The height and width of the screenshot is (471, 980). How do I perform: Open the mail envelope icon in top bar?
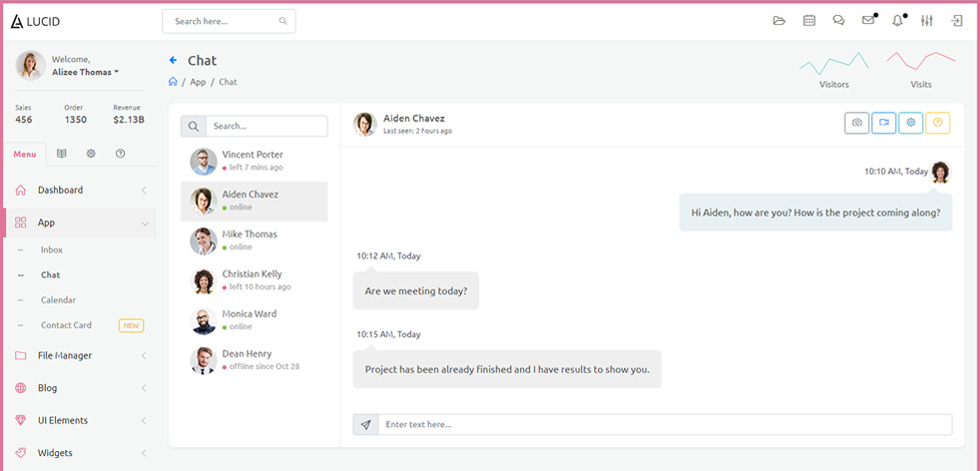868,21
